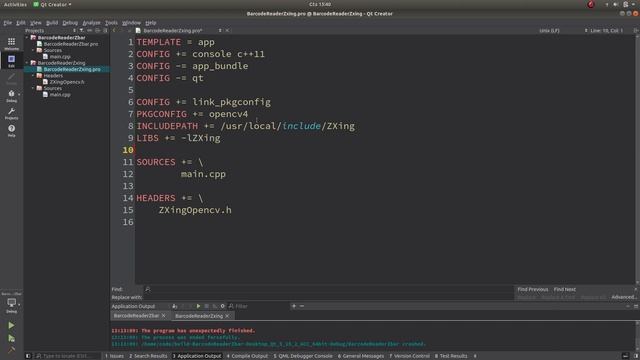This screenshot has height=360, width=640.
Task: Jump via the Line 10, Col 1 indicator
Action: click(607, 31)
